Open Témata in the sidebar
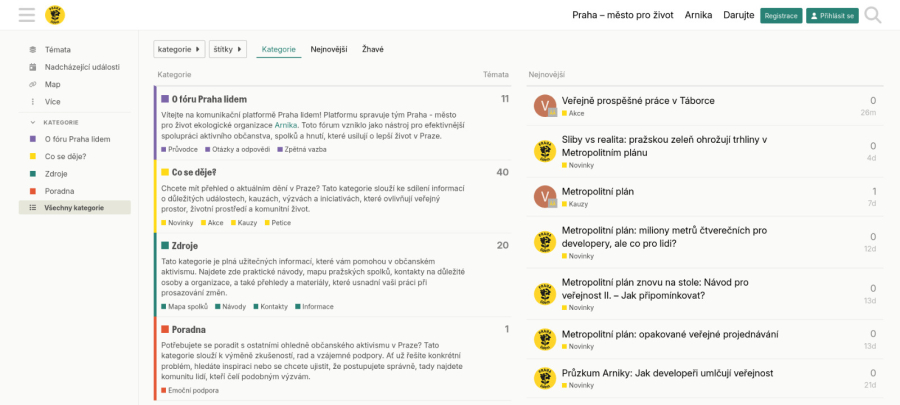 57,49
